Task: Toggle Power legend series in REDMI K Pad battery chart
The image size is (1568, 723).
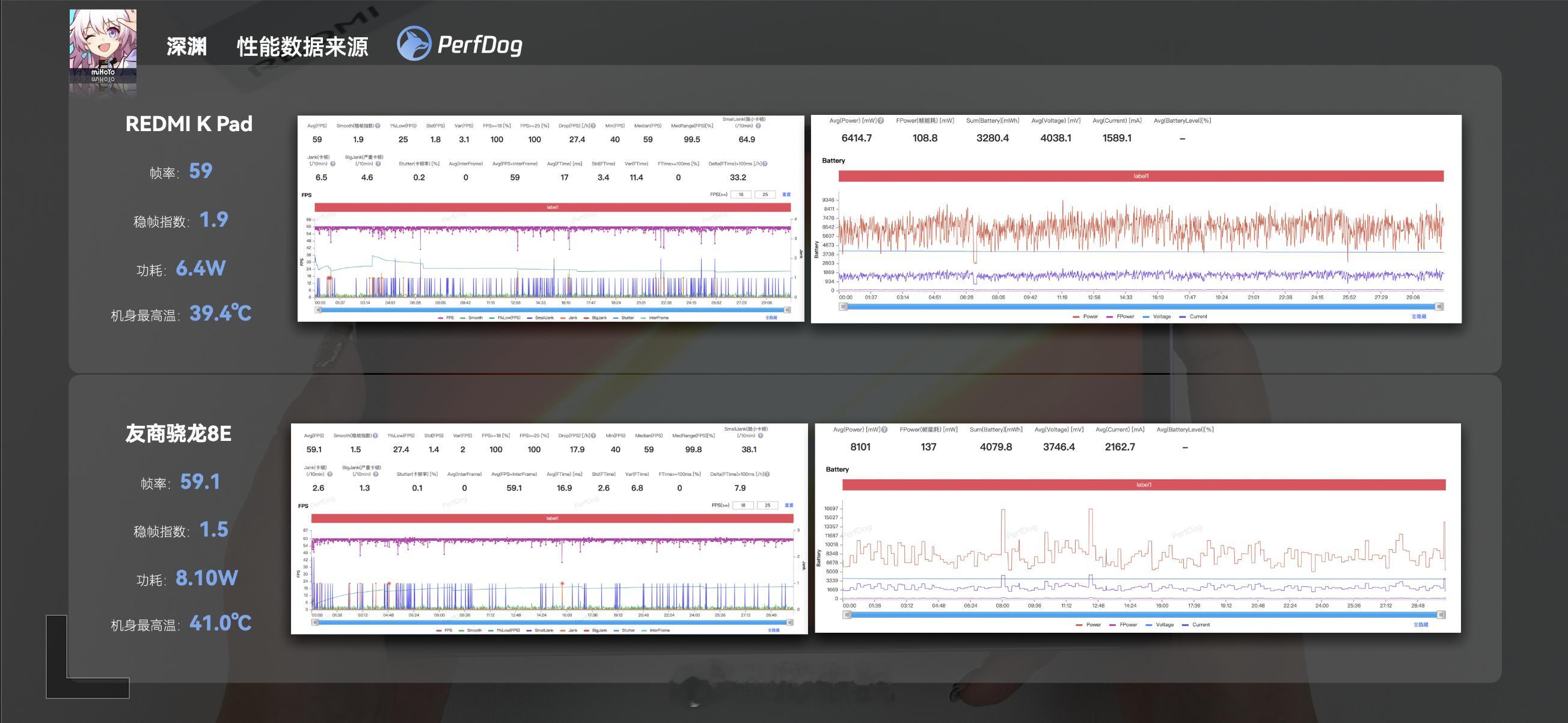Action: [x=1085, y=316]
